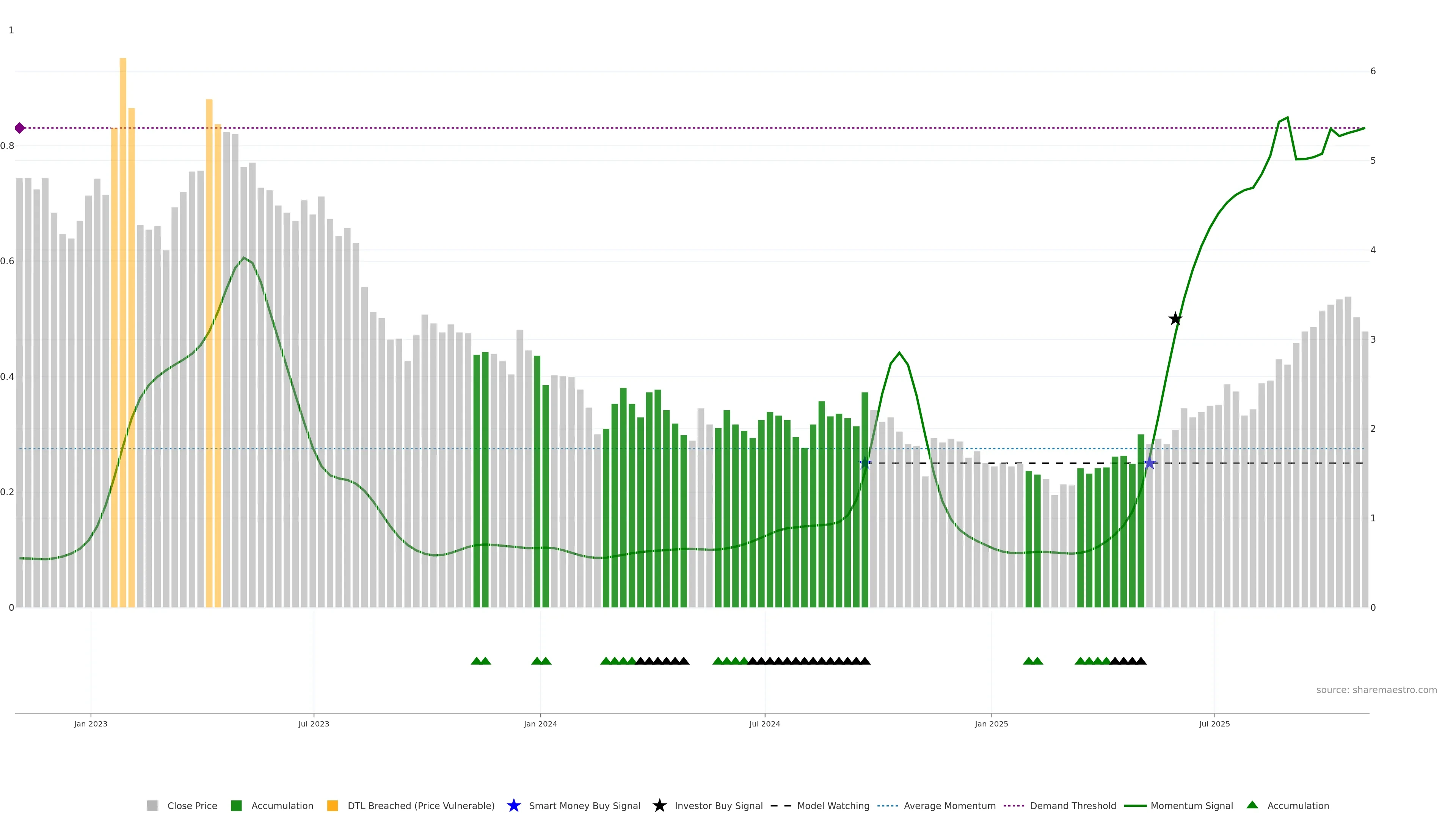Click the momentum line peak mid-2023
The width and height of the screenshot is (1456, 819).
point(243,258)
